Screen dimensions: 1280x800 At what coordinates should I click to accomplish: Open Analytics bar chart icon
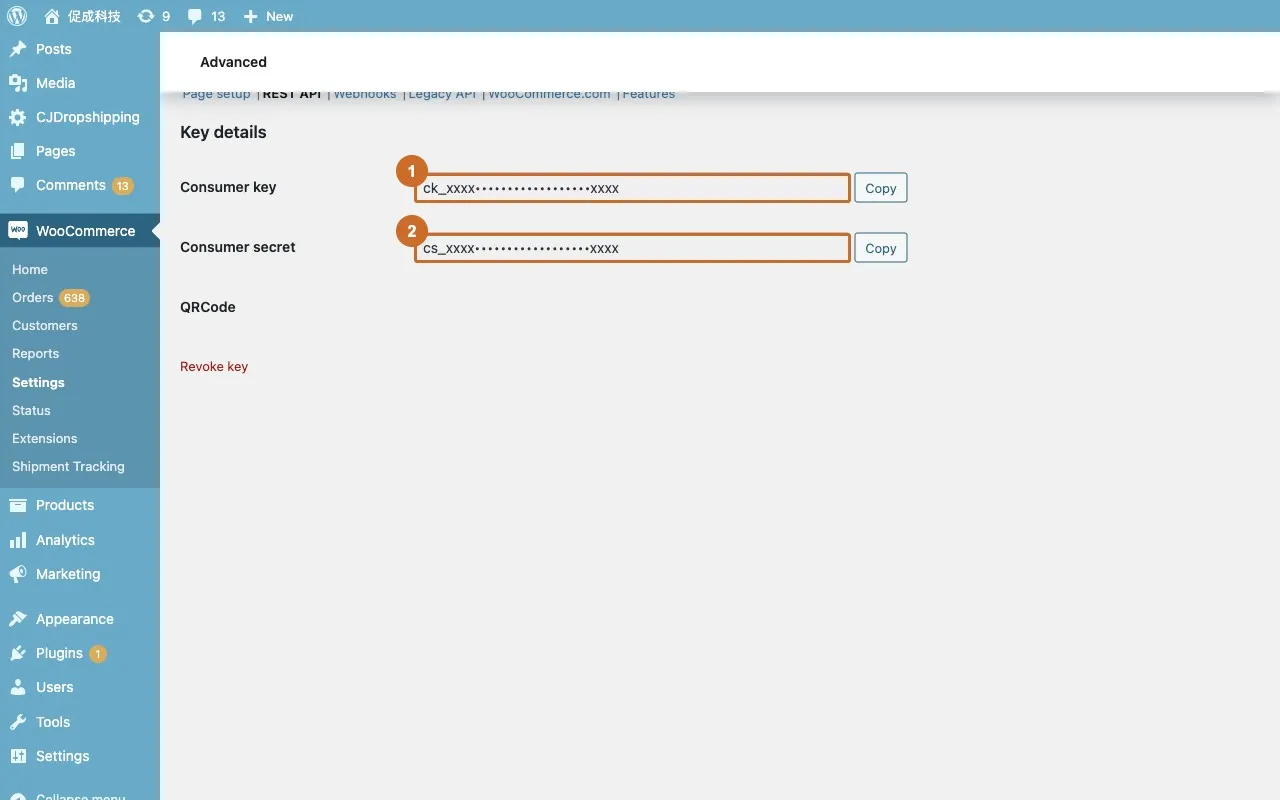pos(18,540)
